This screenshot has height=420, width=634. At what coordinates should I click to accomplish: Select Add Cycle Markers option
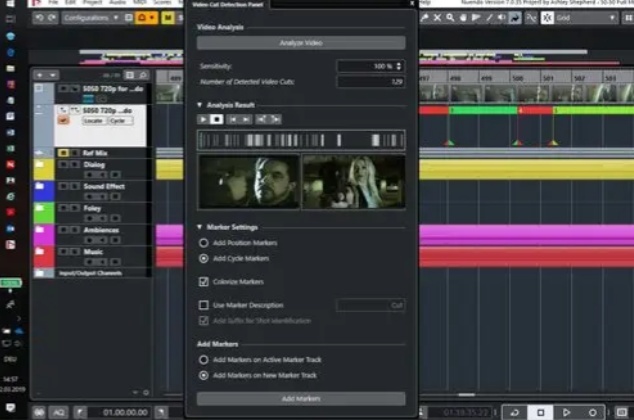(204, 258)
